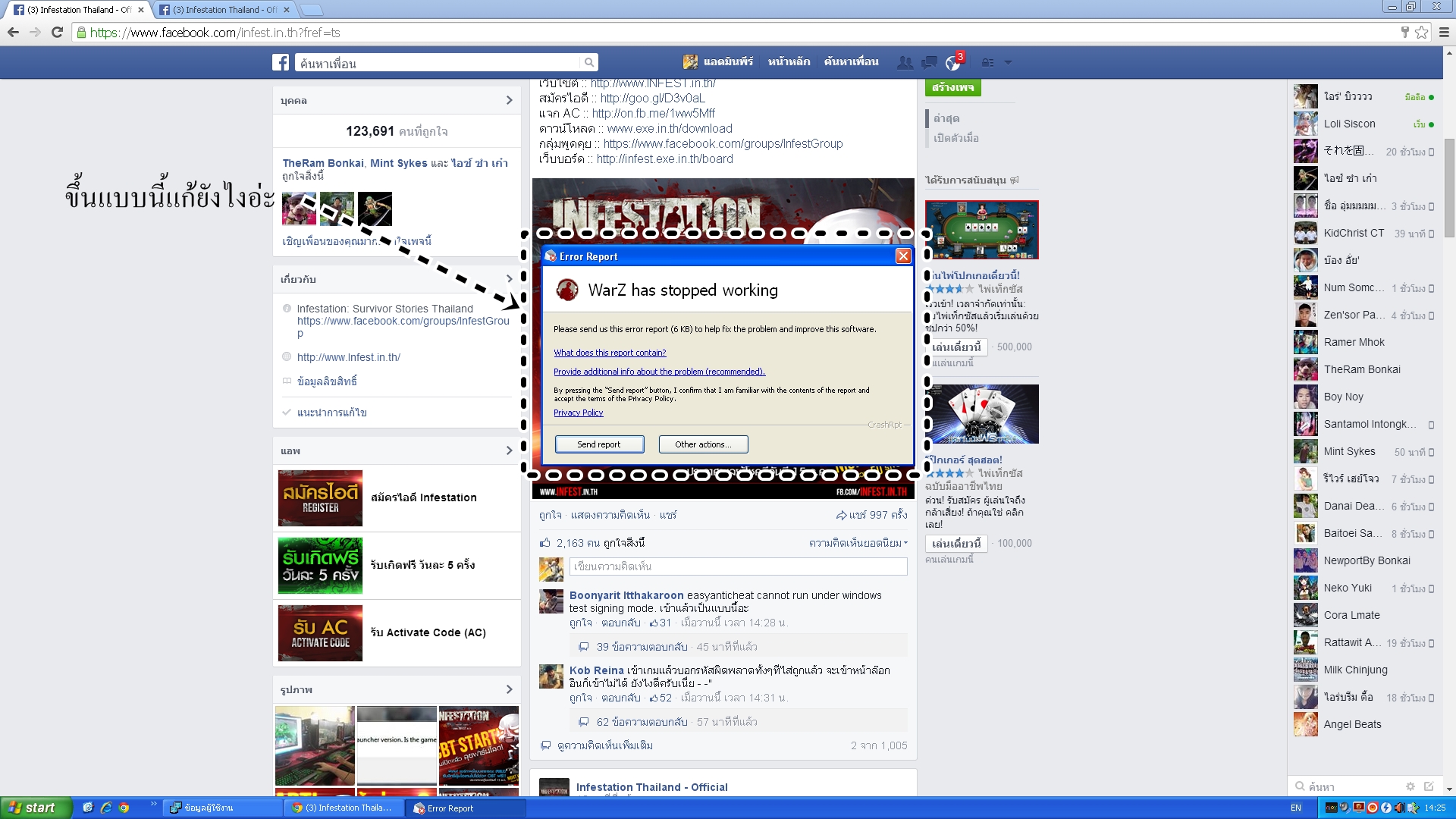Image resolution: width=1456 pixels, height=819 pixels.
Task: Toggle the bookmark star in address bar
Action: [x=1421, y=32]
